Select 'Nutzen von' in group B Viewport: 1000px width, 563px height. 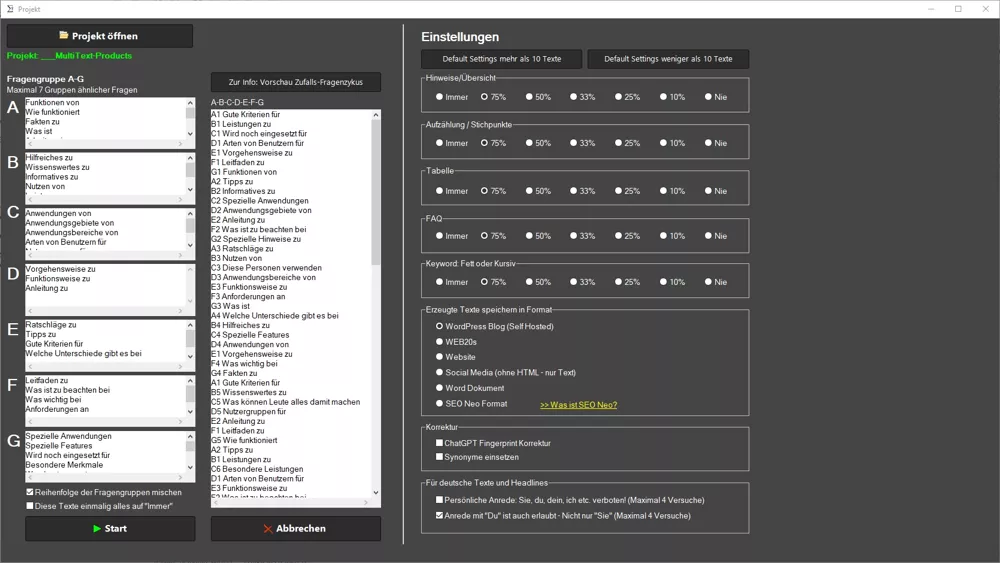(45, 186)
